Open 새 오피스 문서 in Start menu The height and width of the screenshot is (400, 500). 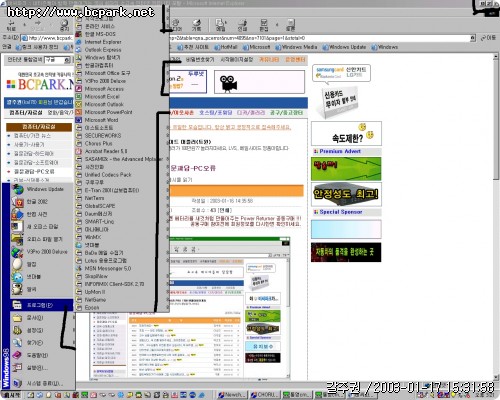43,227
